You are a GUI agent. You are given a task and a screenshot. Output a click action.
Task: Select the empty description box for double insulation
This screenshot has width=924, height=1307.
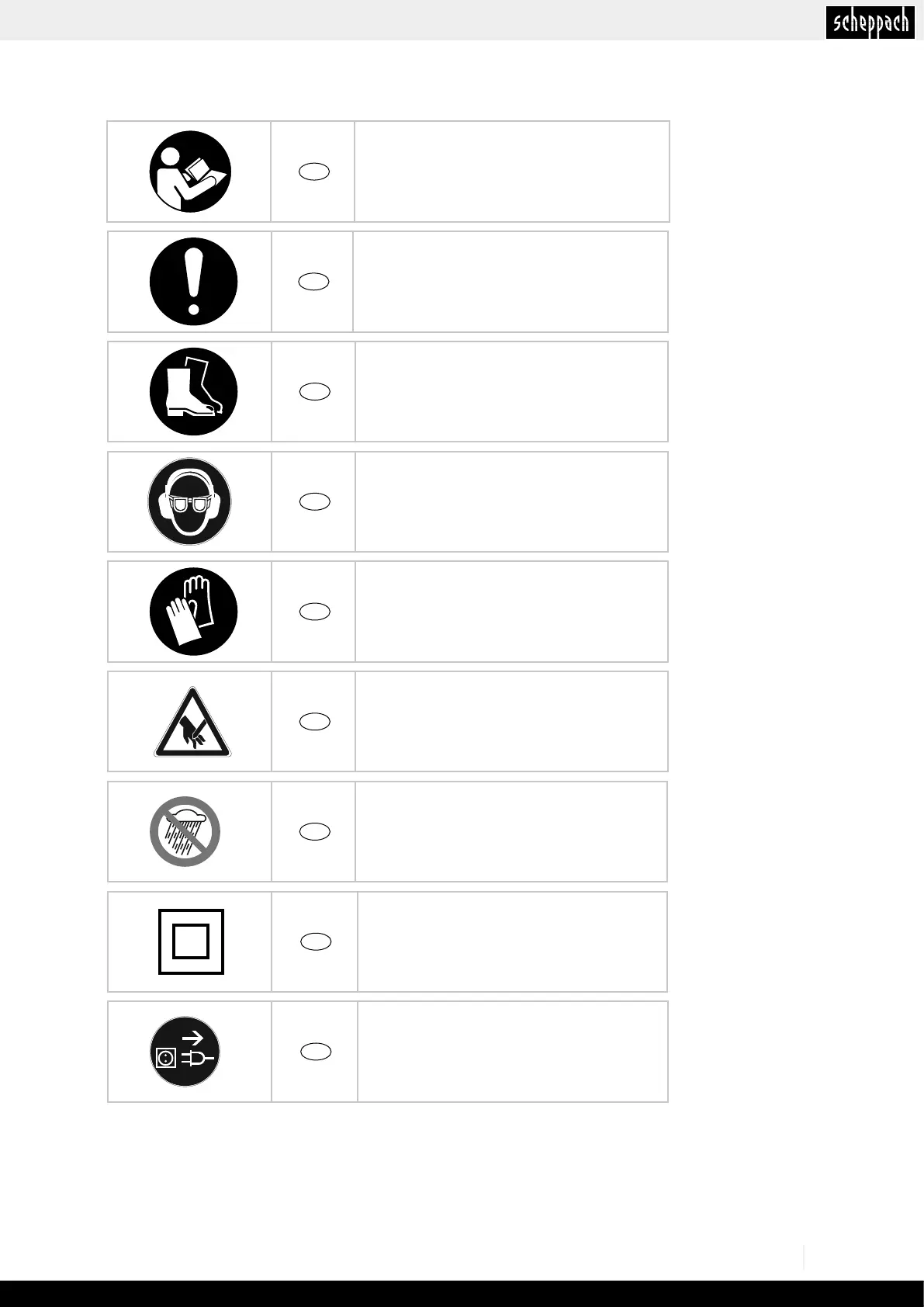coord(512,941)
